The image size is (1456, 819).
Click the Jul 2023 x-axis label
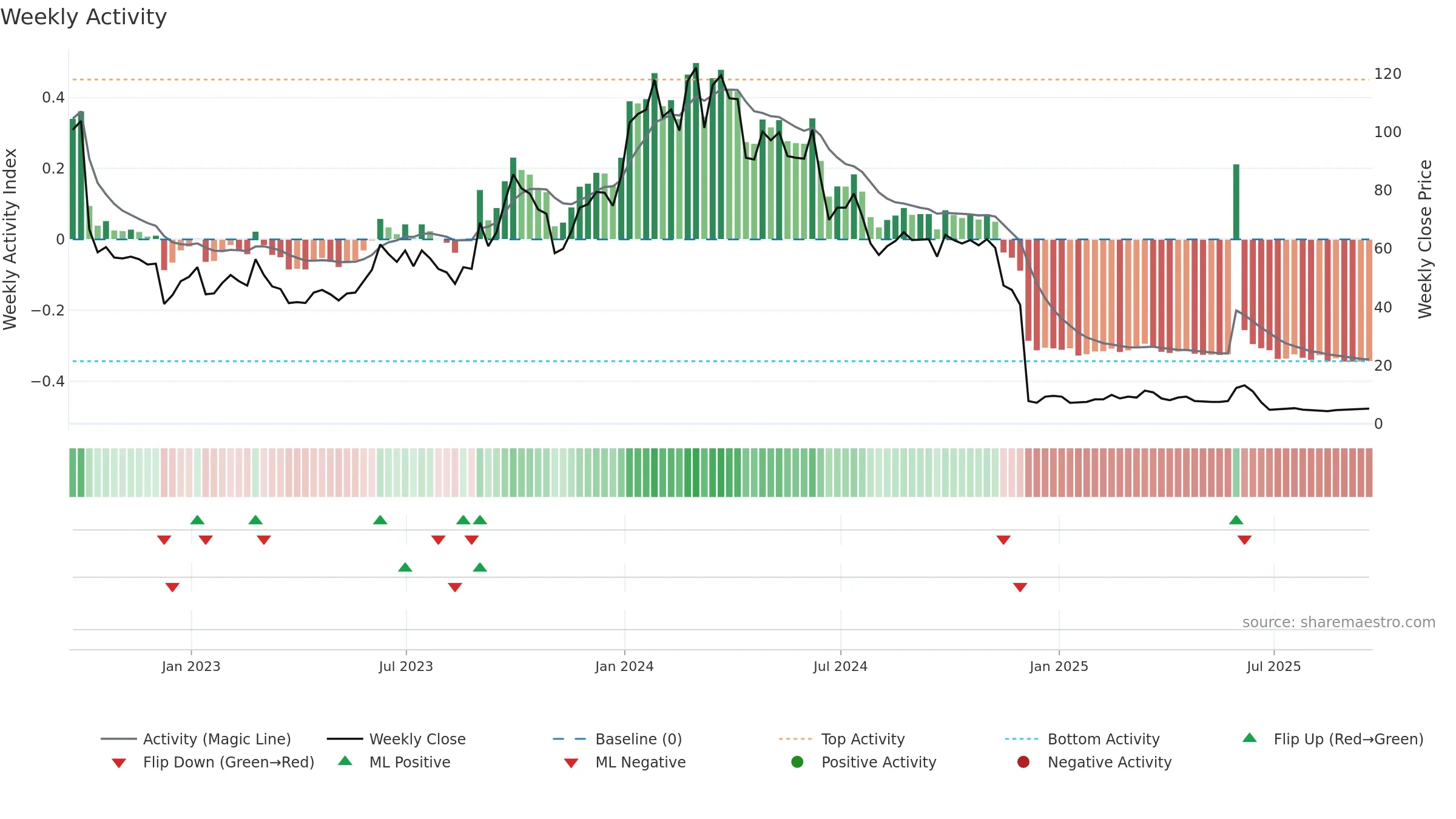[406, 666]
